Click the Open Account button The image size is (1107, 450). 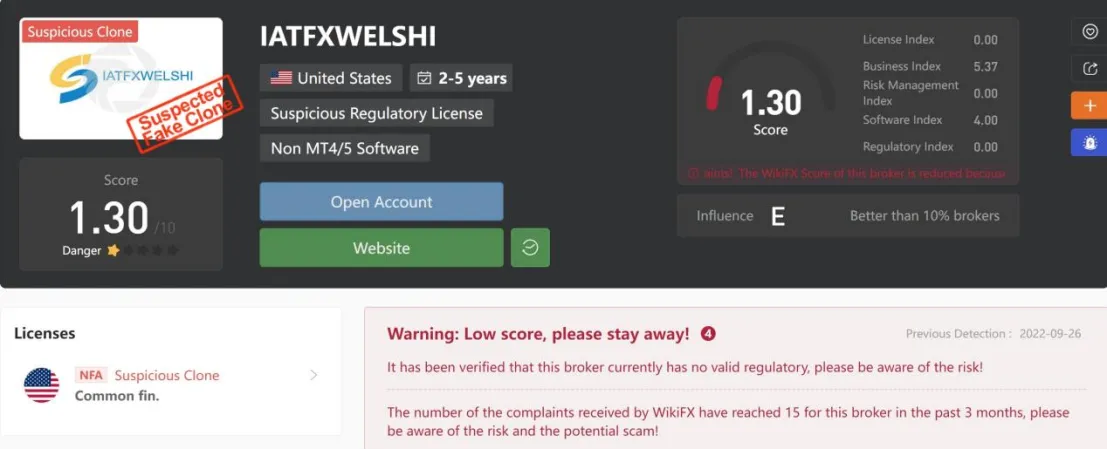click(x=381, y=201)
